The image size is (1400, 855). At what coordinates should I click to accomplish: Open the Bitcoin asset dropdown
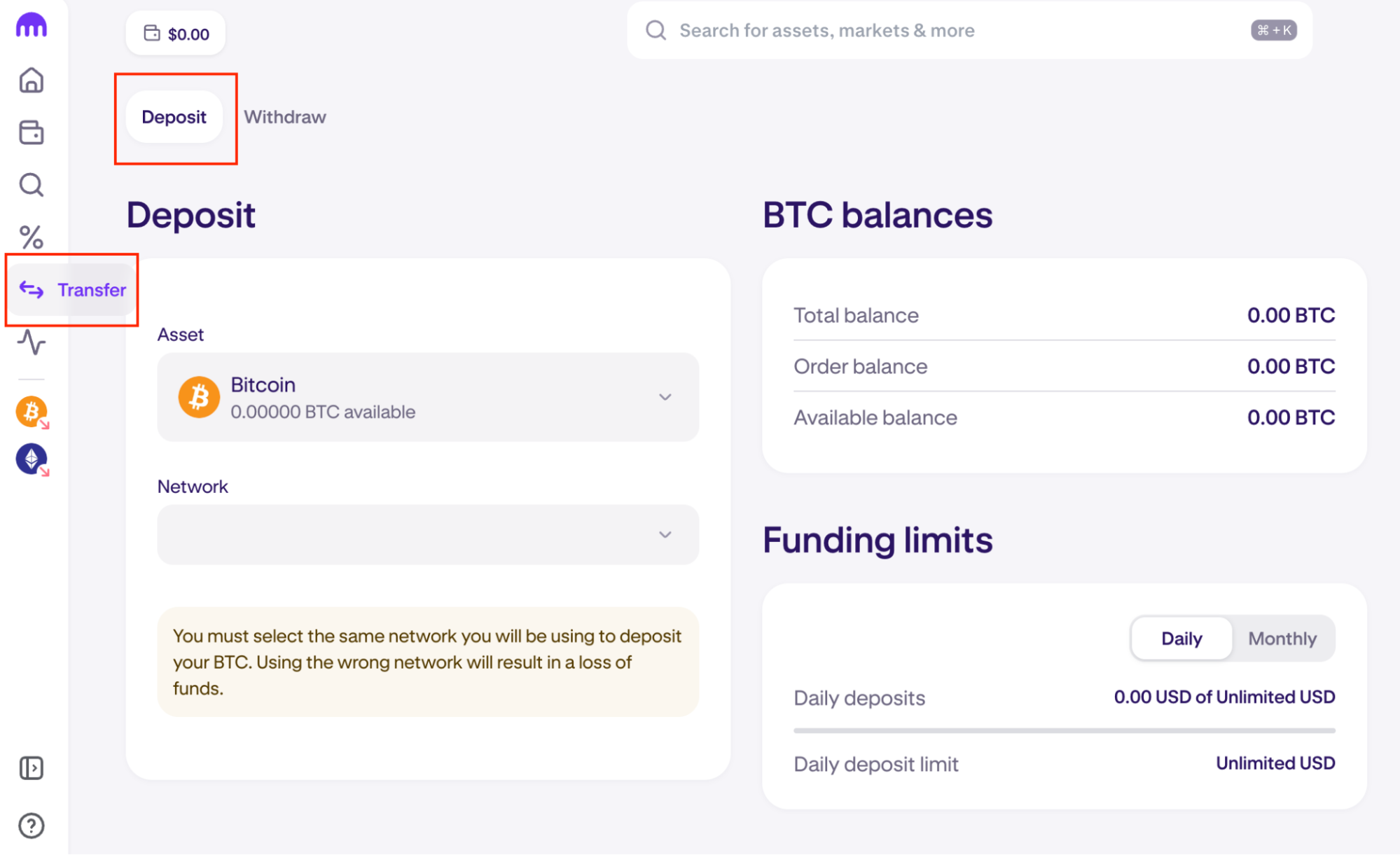tap(428, 397)
